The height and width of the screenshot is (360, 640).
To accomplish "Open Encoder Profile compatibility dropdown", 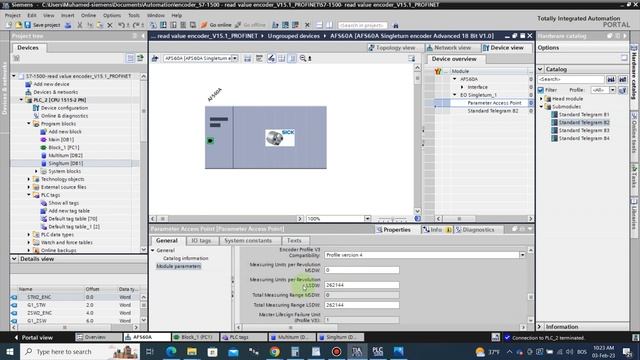I will point(522,255).
